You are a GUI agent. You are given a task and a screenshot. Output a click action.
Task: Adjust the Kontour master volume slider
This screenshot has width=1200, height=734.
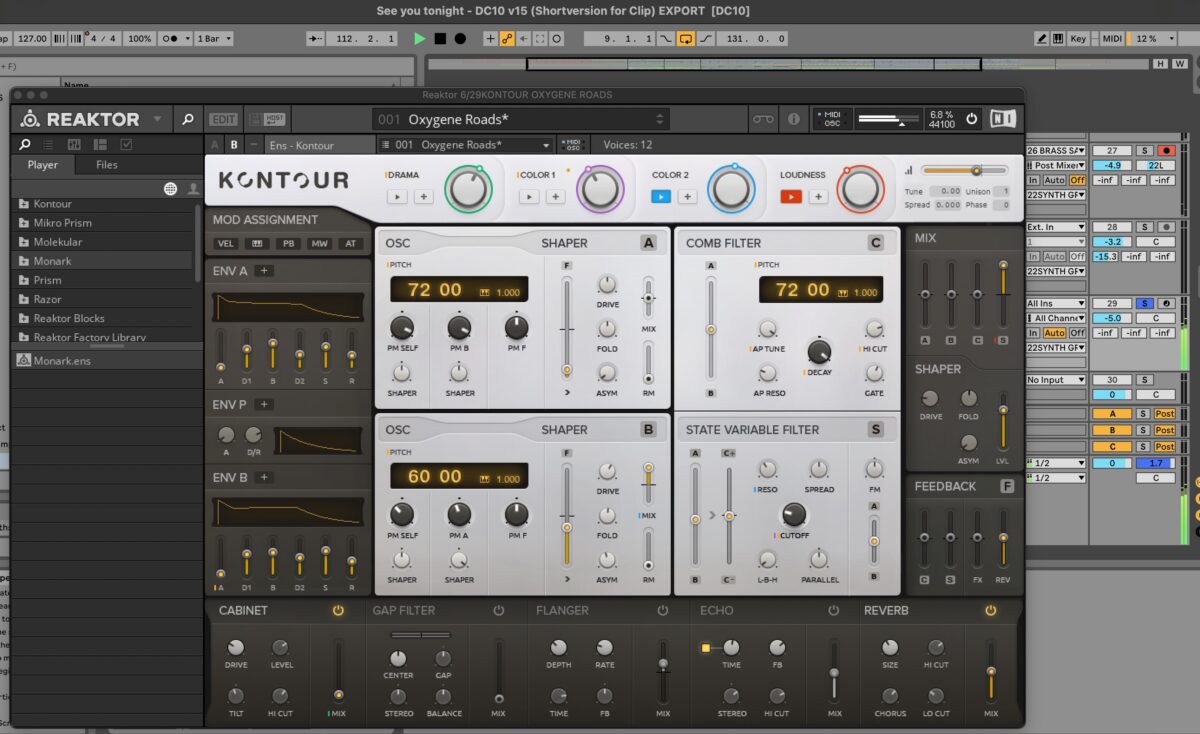click(964, 170)
